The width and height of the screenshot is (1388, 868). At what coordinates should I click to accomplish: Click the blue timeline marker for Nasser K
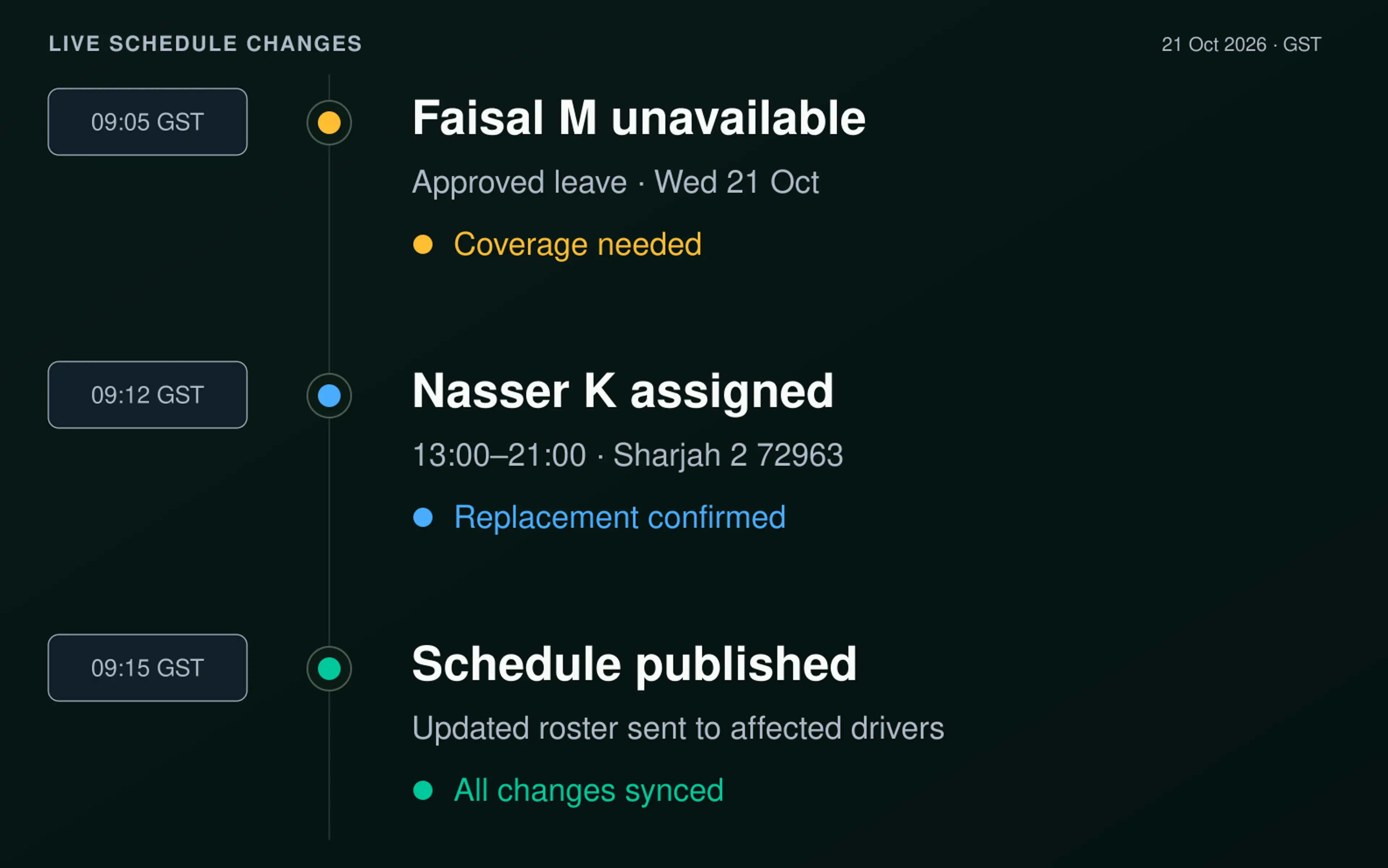(329, 396)
